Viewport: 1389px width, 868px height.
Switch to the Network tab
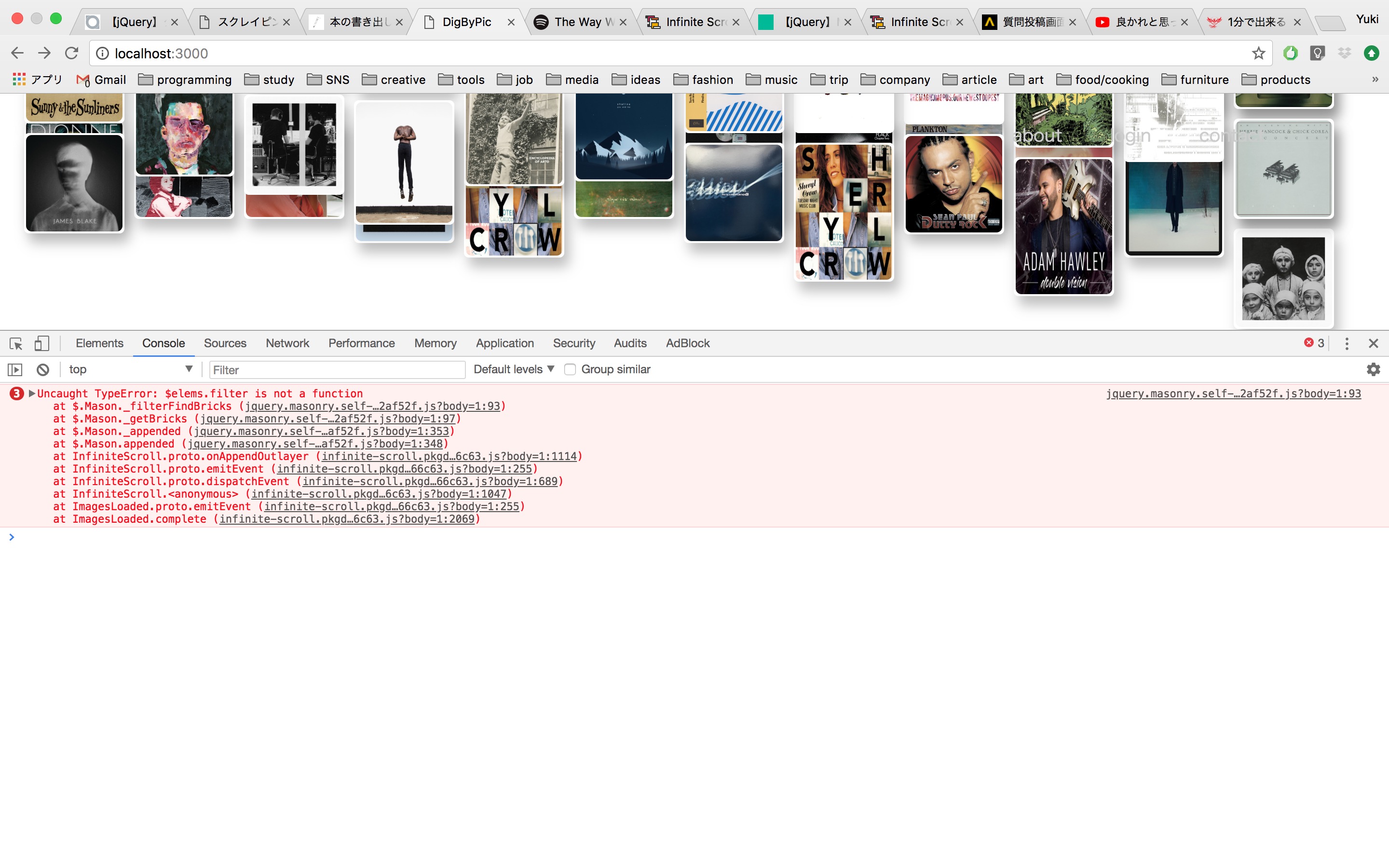click(287, 343)
